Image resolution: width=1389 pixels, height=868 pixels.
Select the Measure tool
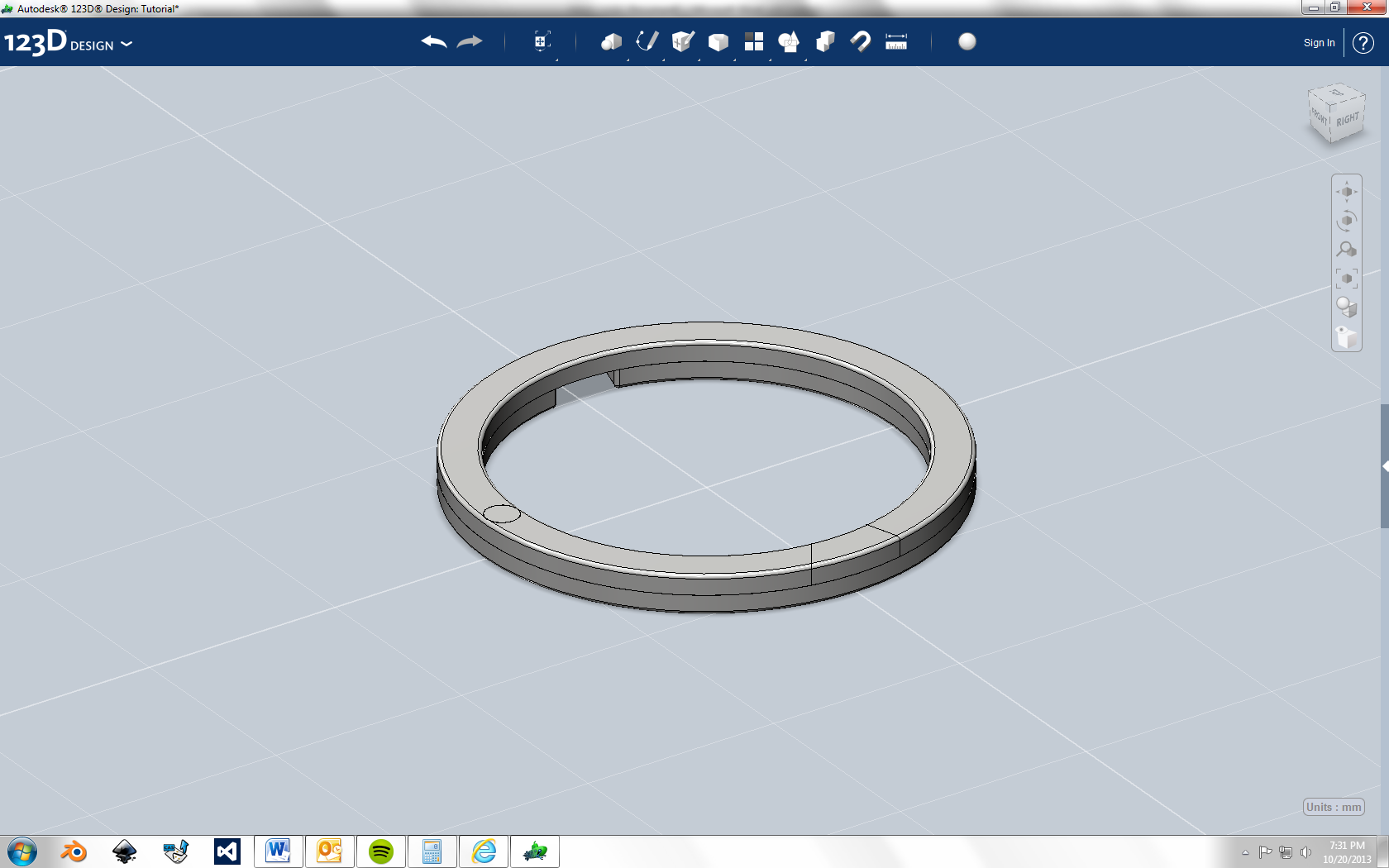click(x=895, y=41)
